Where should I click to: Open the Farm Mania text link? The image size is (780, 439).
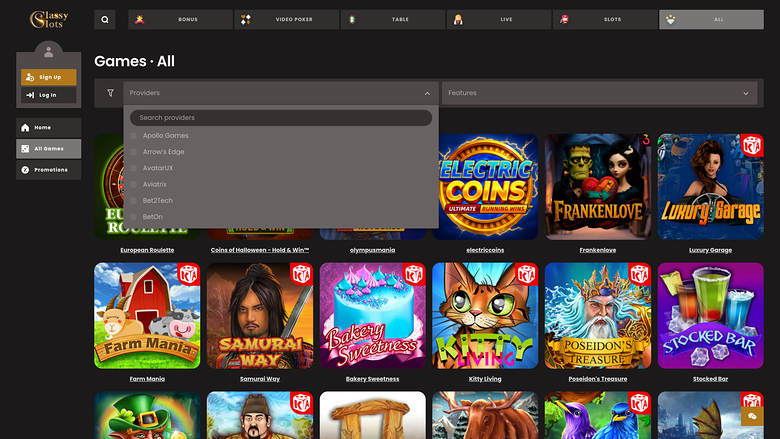click(147, 379)
